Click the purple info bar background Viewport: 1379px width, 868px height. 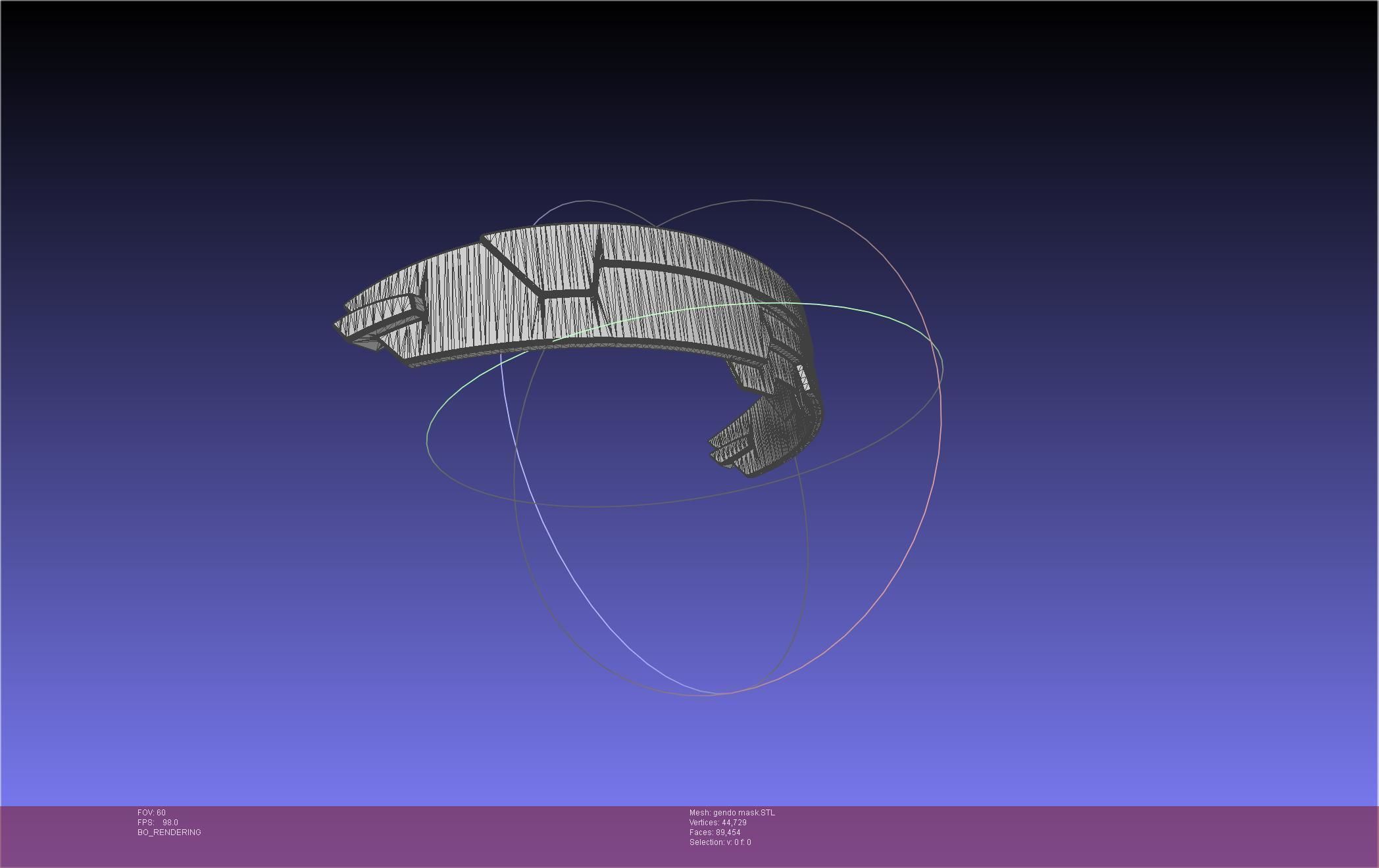(1053, 835)
